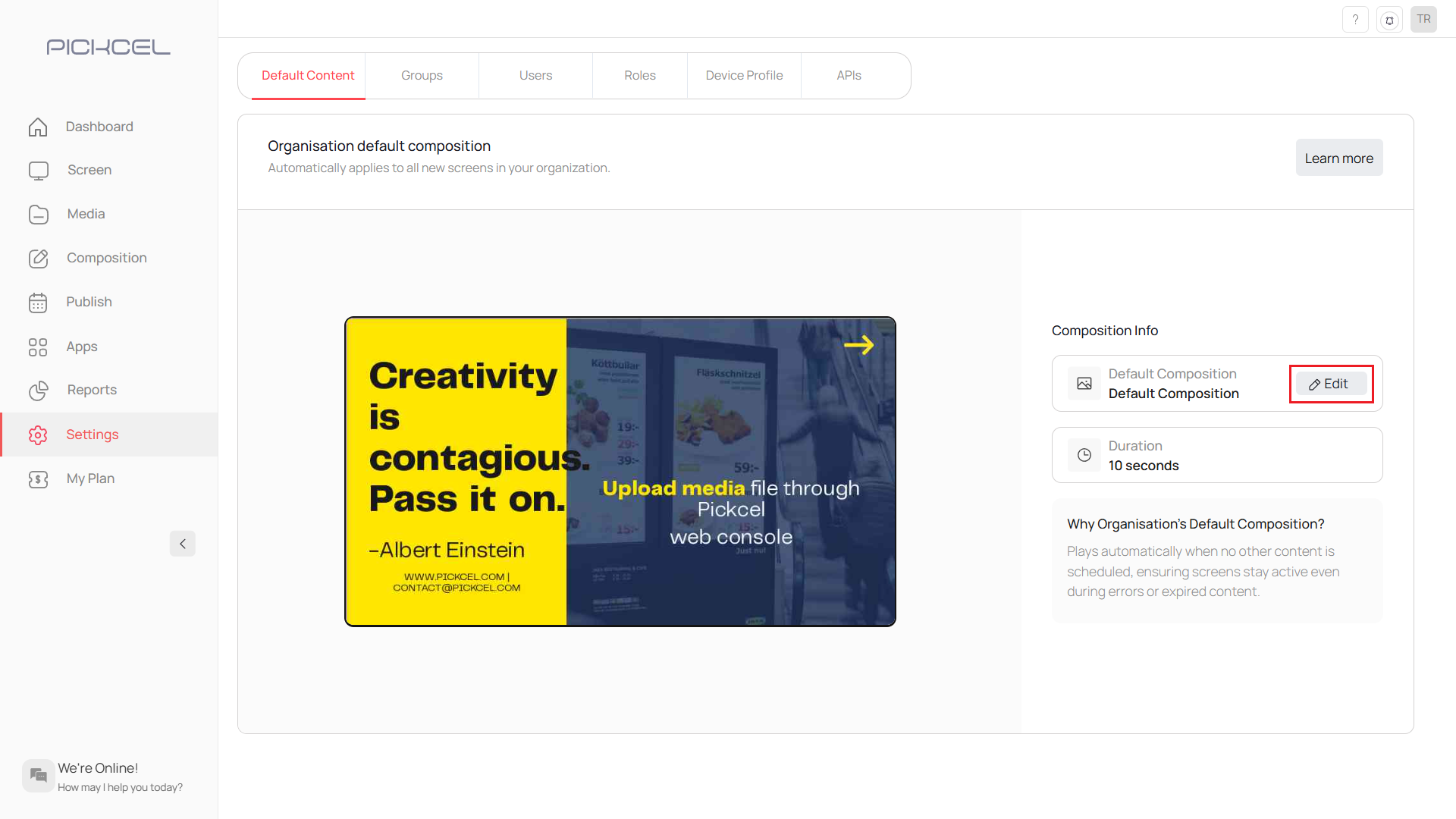Collapse the sidebar with chevron arrow
Screen dimensions: 1456x819
[182, 544]
